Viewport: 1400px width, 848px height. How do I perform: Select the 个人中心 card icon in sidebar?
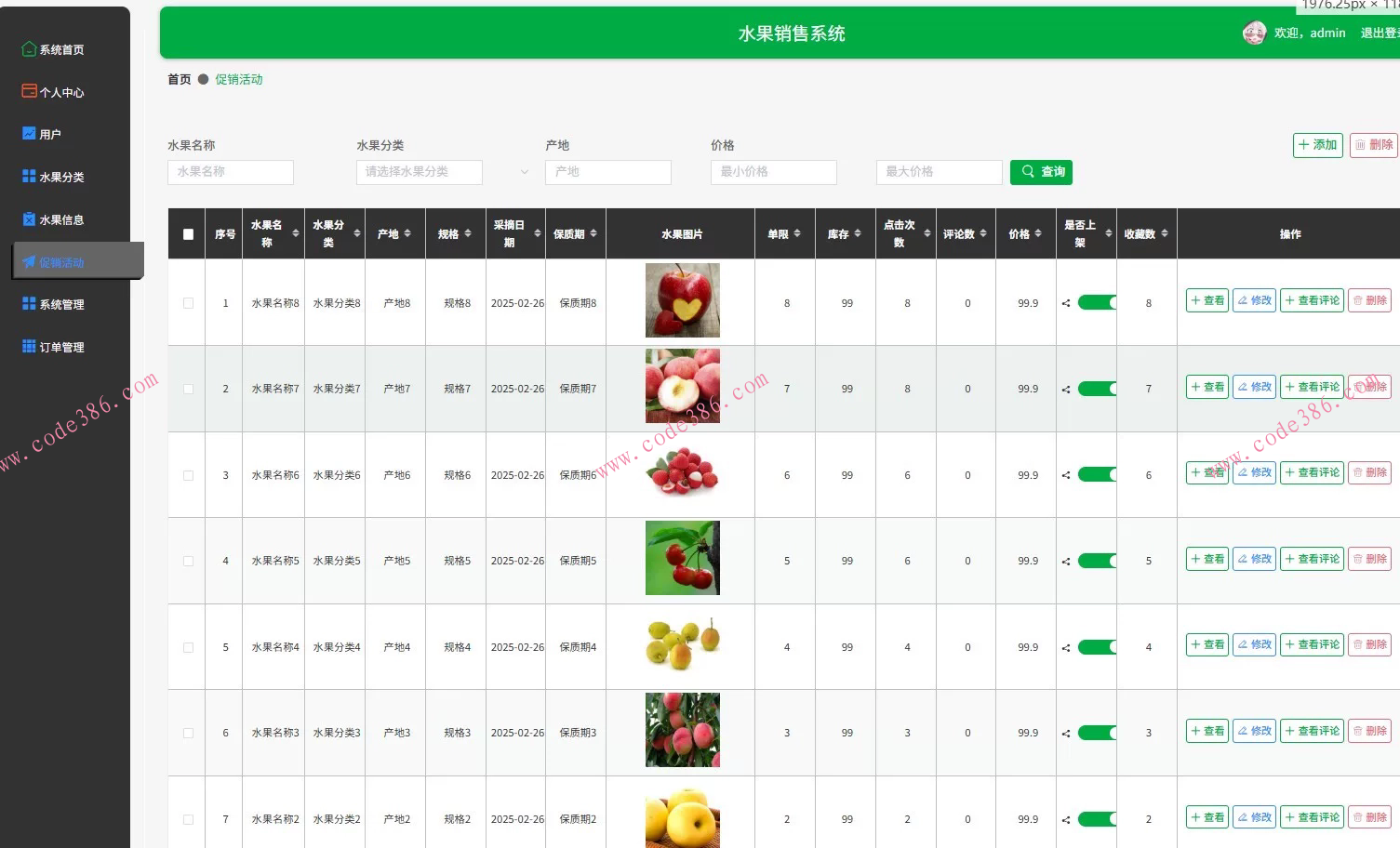point(28,90)
